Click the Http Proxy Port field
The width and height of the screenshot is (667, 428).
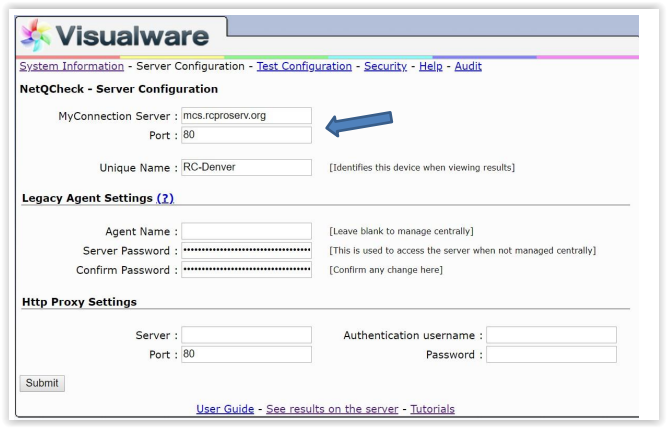(x=246, y=354)
